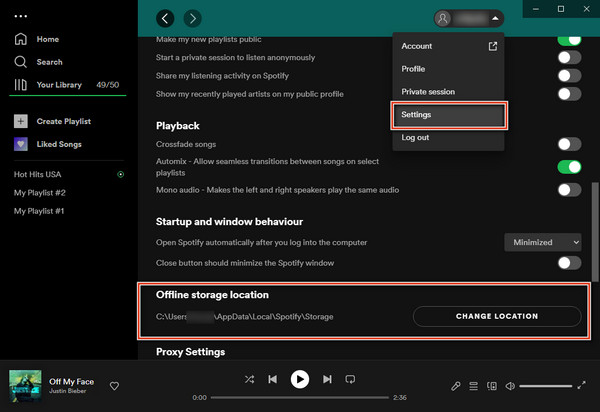This screenshot has width=600, height=412.
Task: Open Search from the sidebar
Action: (21, 61)
